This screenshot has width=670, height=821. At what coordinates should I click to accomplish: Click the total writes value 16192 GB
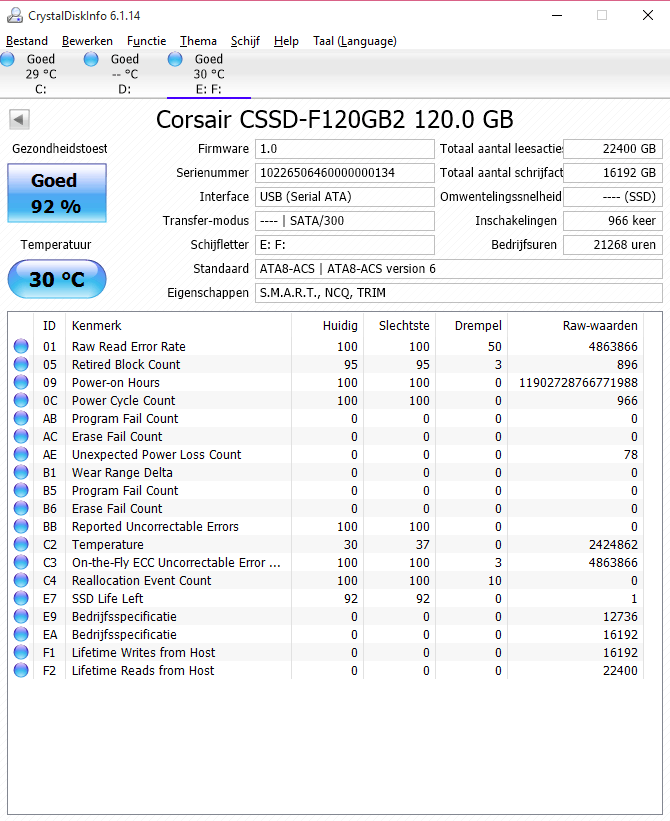click(613, 173)
